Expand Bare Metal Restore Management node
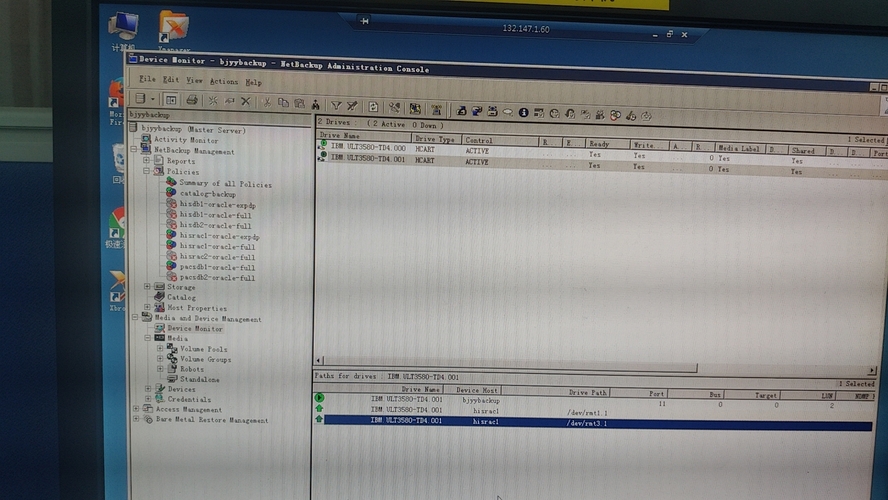This screenshot has width=888, height=500. tap(136, 419)
